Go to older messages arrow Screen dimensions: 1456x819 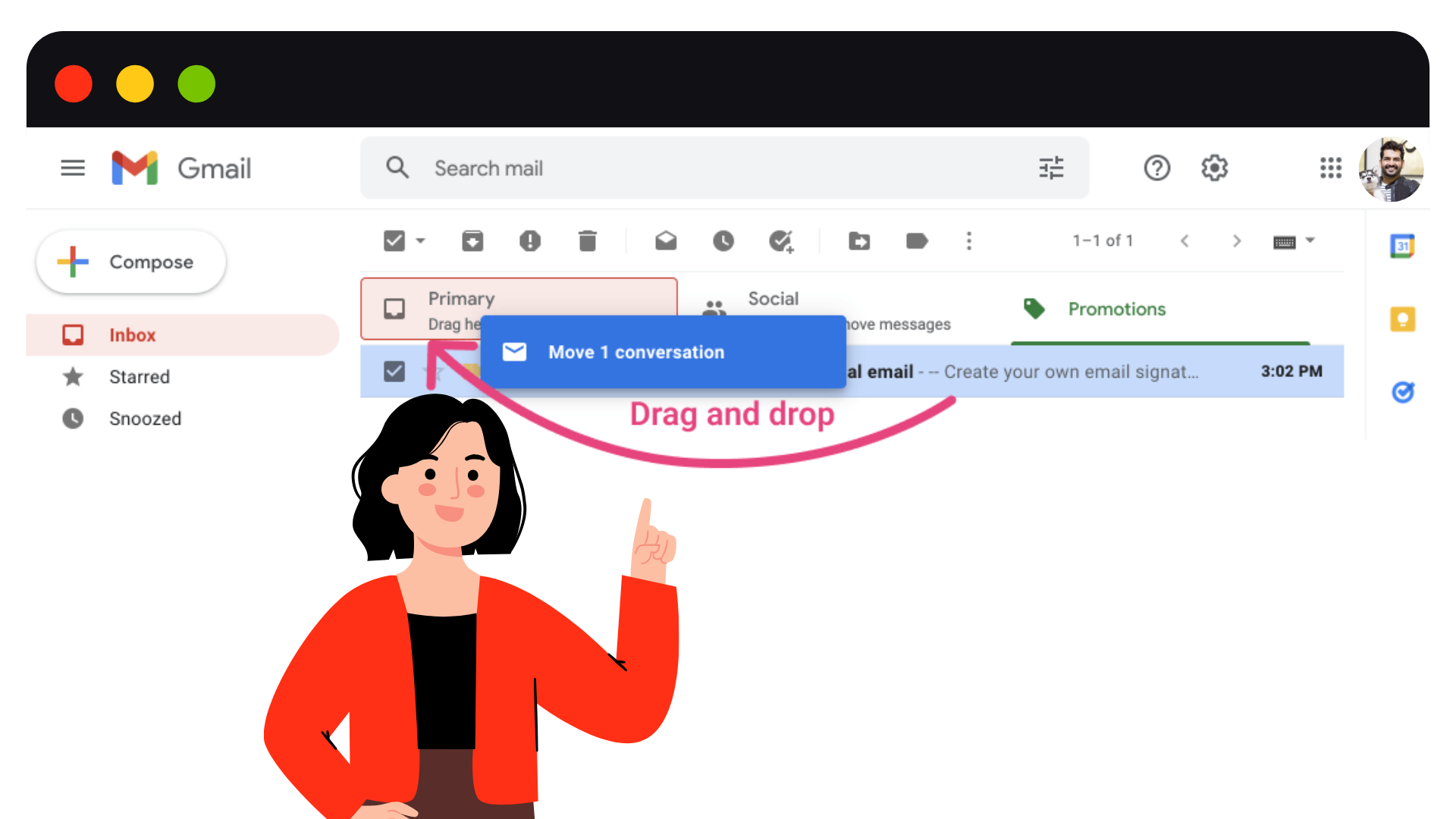tap(1237, 241)
